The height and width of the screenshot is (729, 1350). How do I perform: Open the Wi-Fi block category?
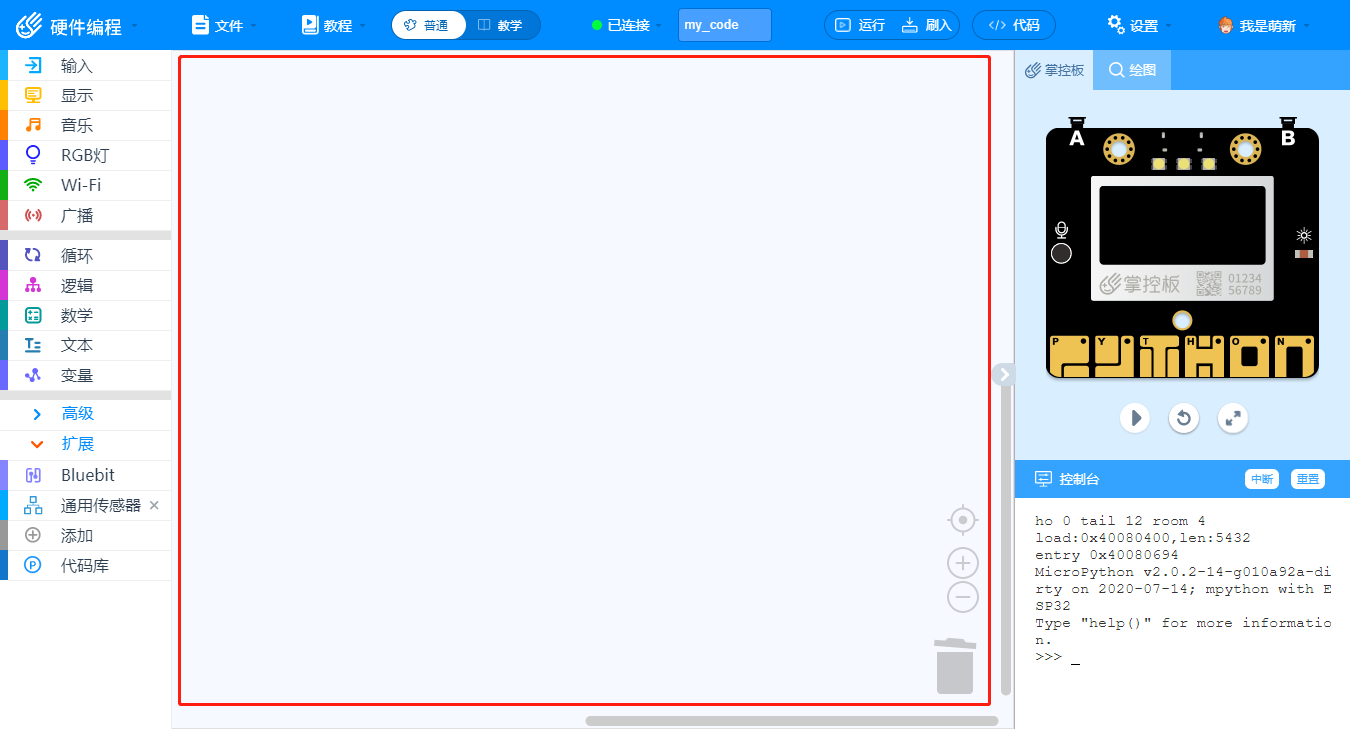(x=86, y=186)
